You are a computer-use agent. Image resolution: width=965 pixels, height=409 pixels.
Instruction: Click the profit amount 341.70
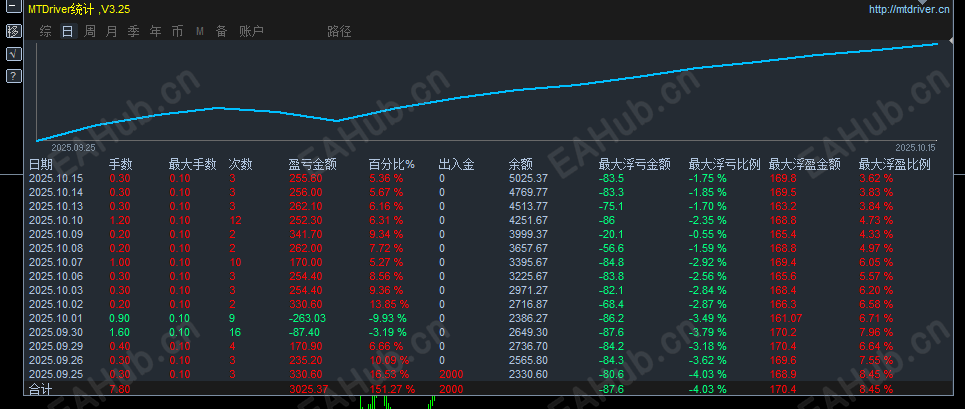(x=305, y=234)
